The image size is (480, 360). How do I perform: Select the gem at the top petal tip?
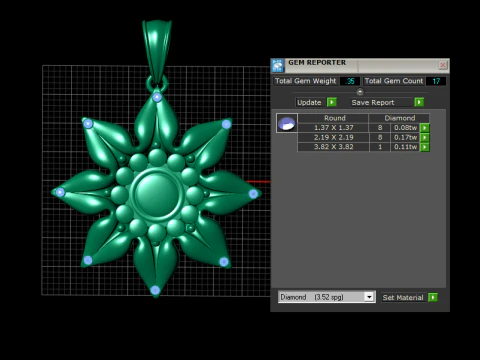[157, 97]
